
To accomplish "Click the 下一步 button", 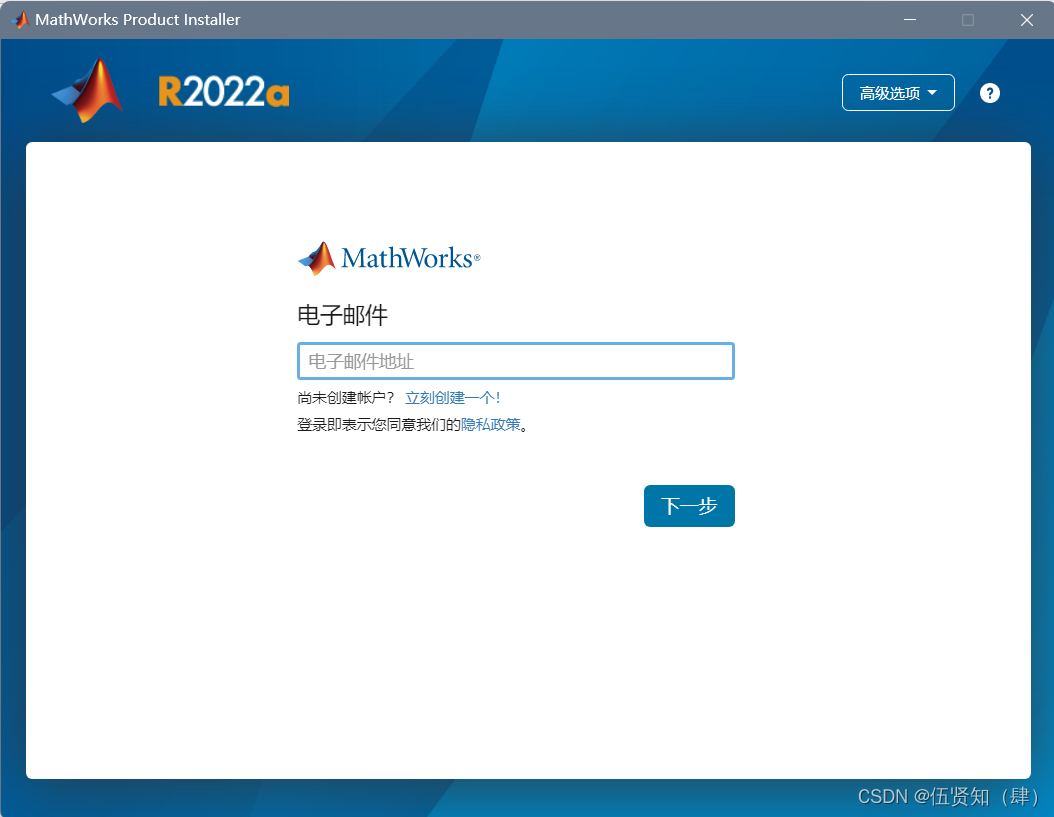I will coord(689,506).
